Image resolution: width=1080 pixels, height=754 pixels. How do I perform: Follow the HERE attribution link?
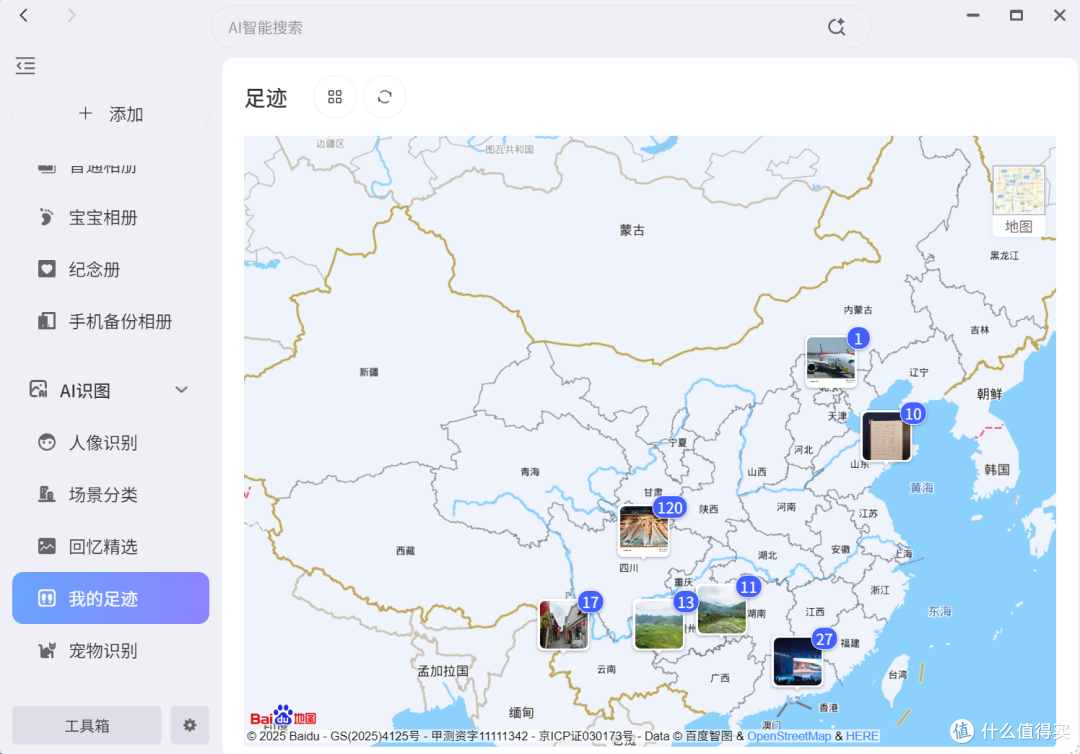[x=862, y=736]
